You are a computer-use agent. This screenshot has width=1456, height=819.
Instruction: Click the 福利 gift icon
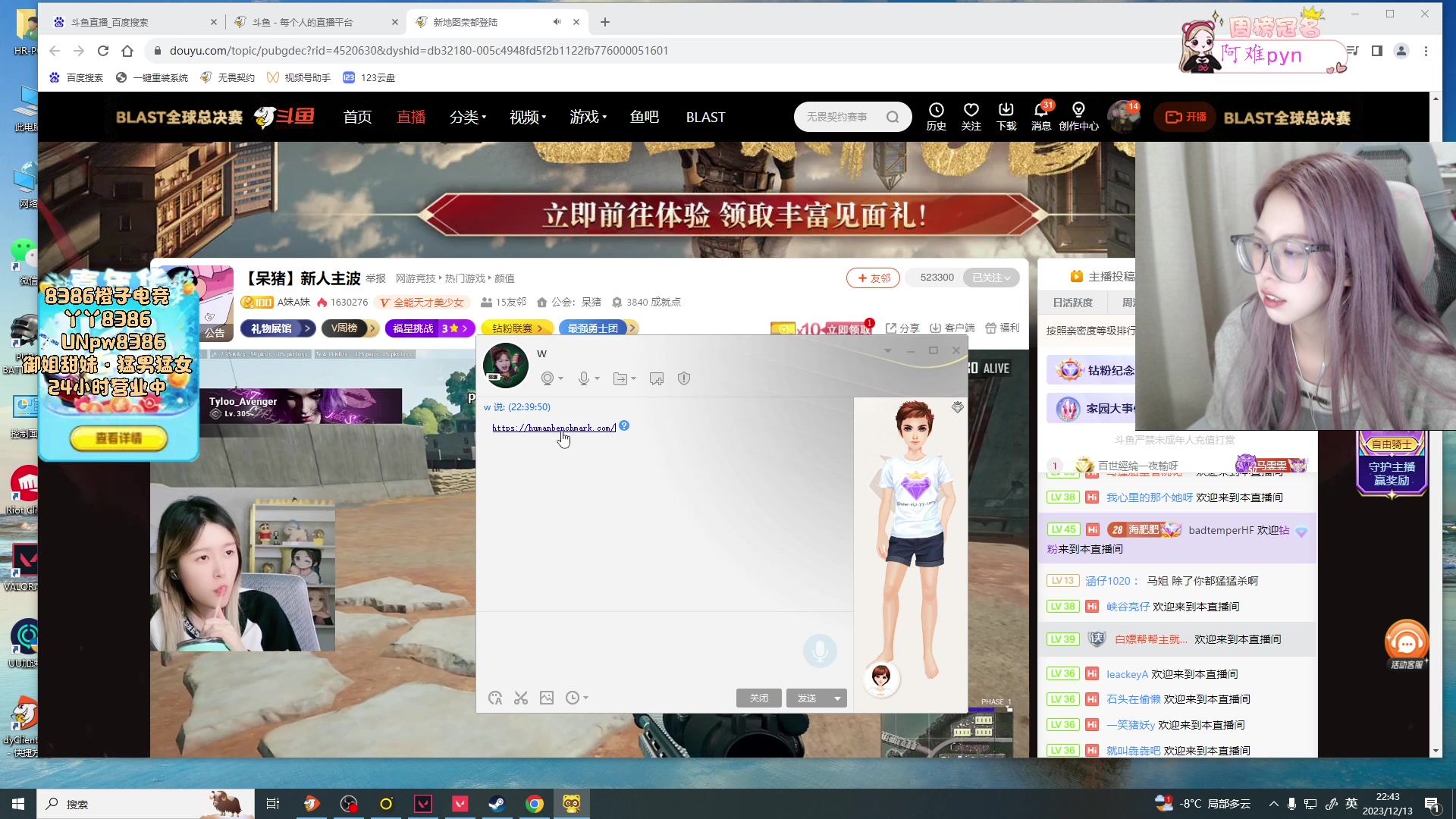pyautogui.click(x=1003, y=328)
